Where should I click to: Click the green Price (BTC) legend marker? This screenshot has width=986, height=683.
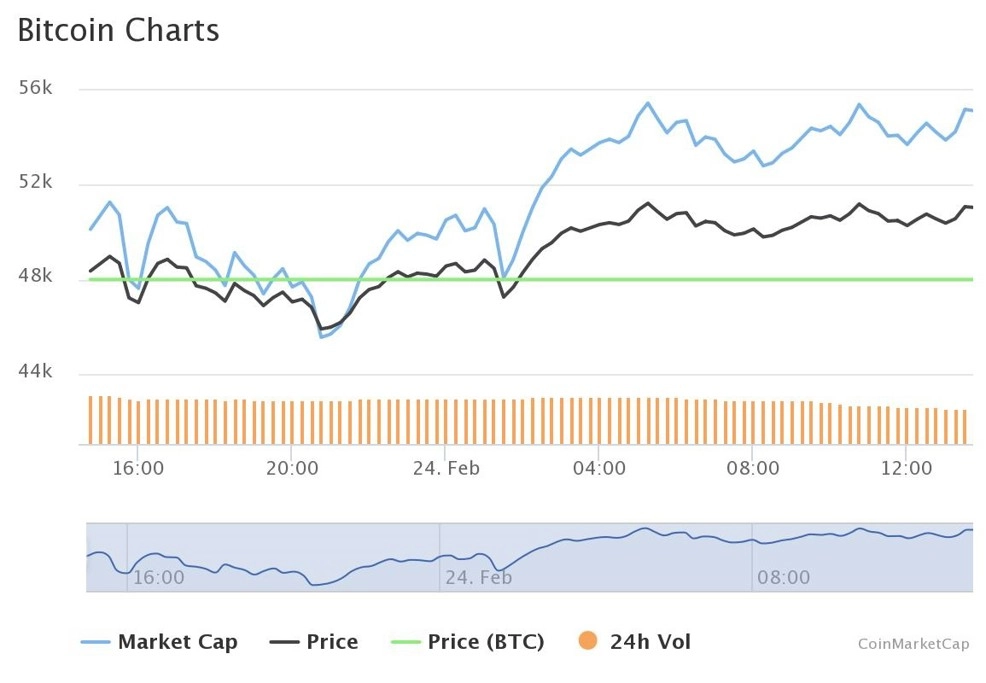pyautogui.click(x=405, y=642)
